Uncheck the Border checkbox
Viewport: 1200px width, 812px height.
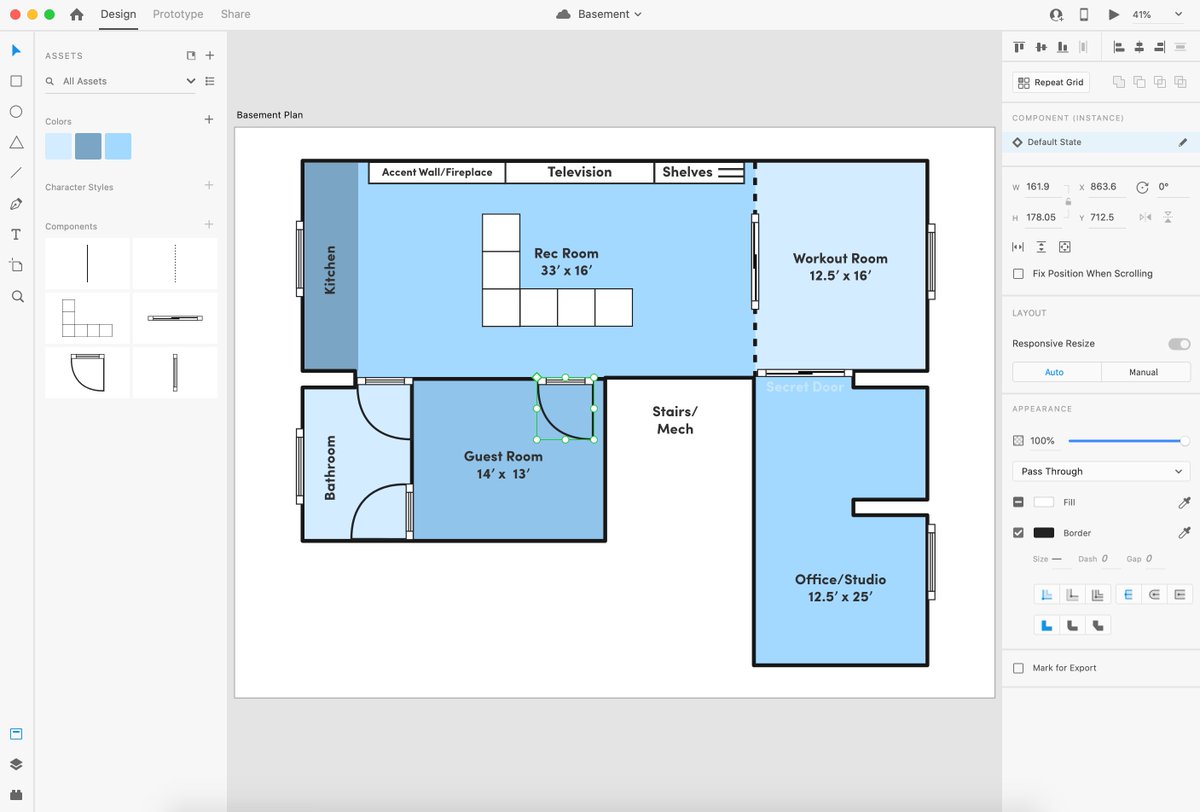point(1018,533)
